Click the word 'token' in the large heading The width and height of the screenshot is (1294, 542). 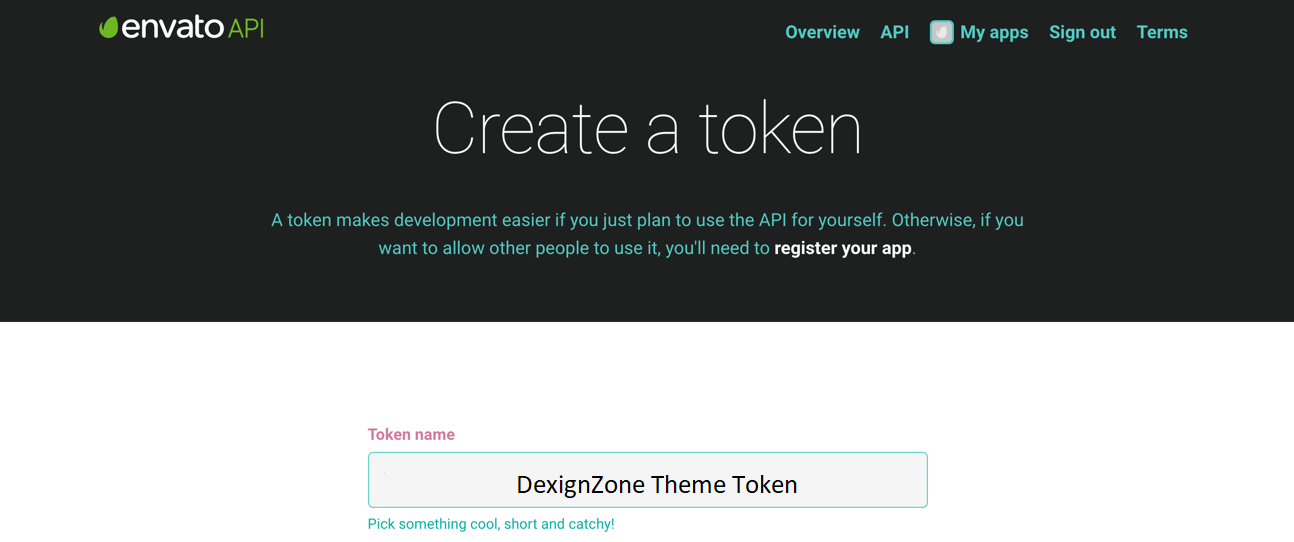[779, 129]
